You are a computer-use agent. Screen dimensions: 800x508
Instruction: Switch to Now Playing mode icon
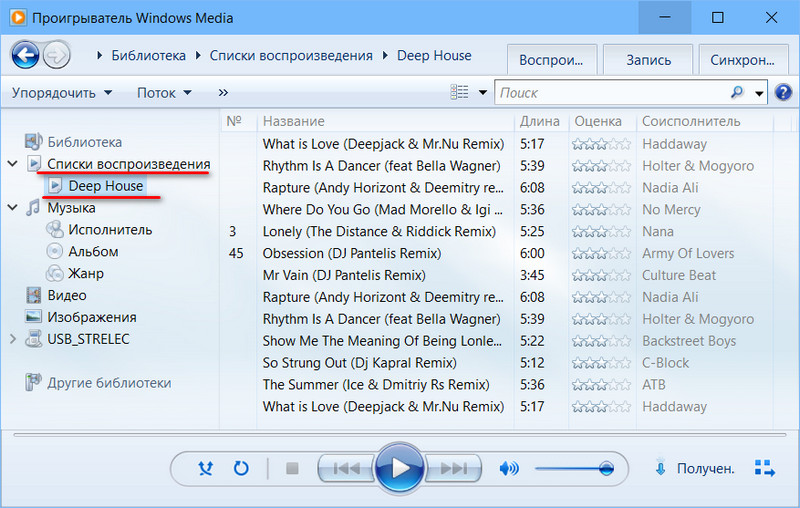click(x=764, y=468)
